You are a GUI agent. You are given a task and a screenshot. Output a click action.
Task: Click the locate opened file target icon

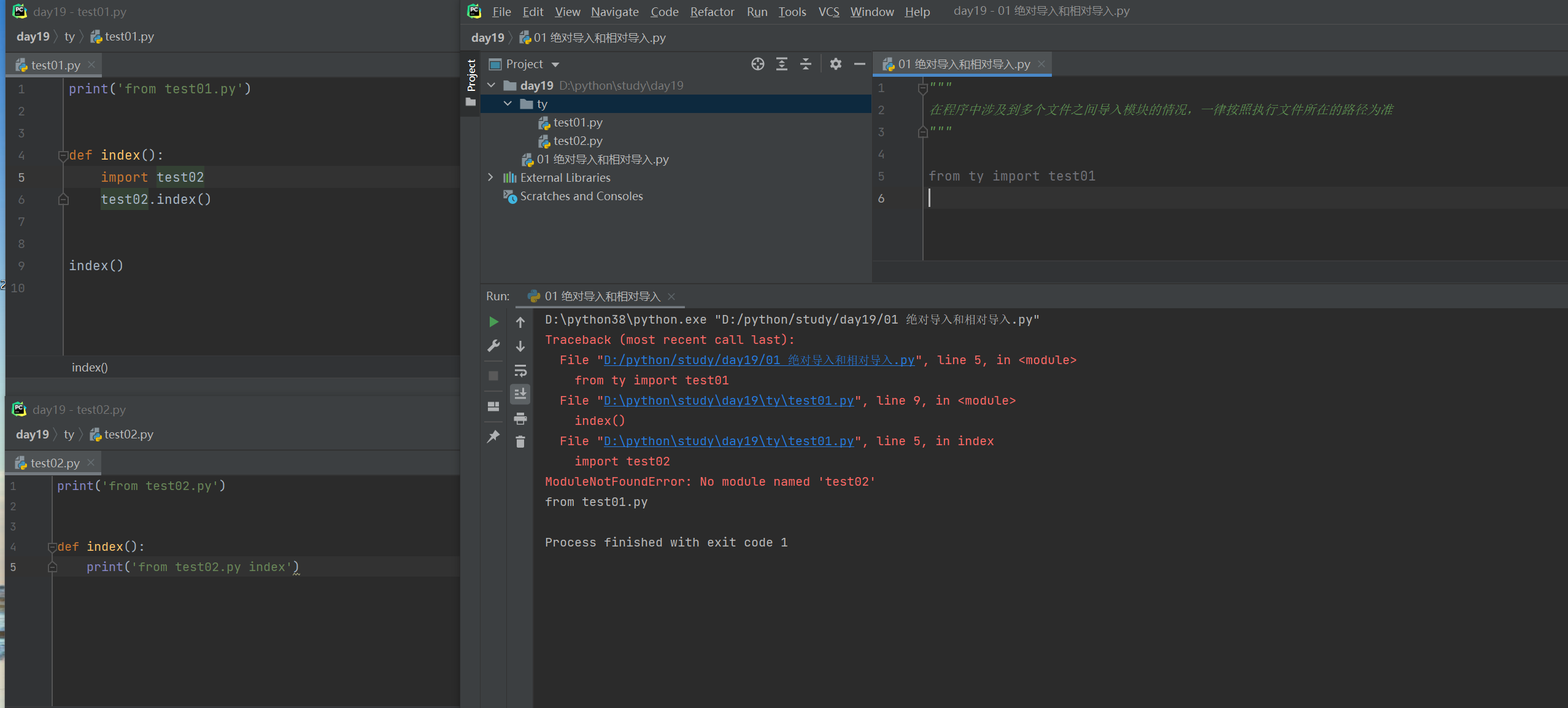pos(758,64)
